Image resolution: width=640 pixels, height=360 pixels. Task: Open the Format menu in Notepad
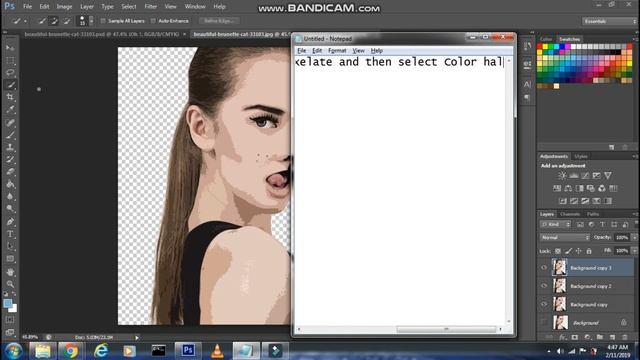[x=337, y=51]
